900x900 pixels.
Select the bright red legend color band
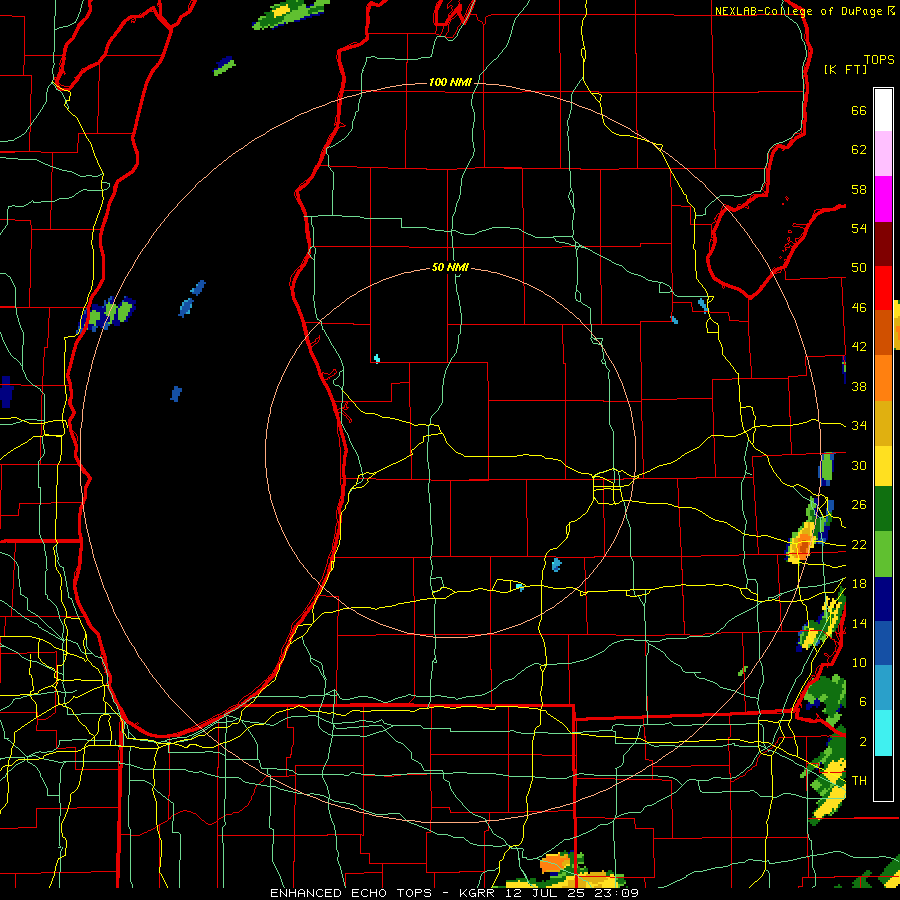883,288
